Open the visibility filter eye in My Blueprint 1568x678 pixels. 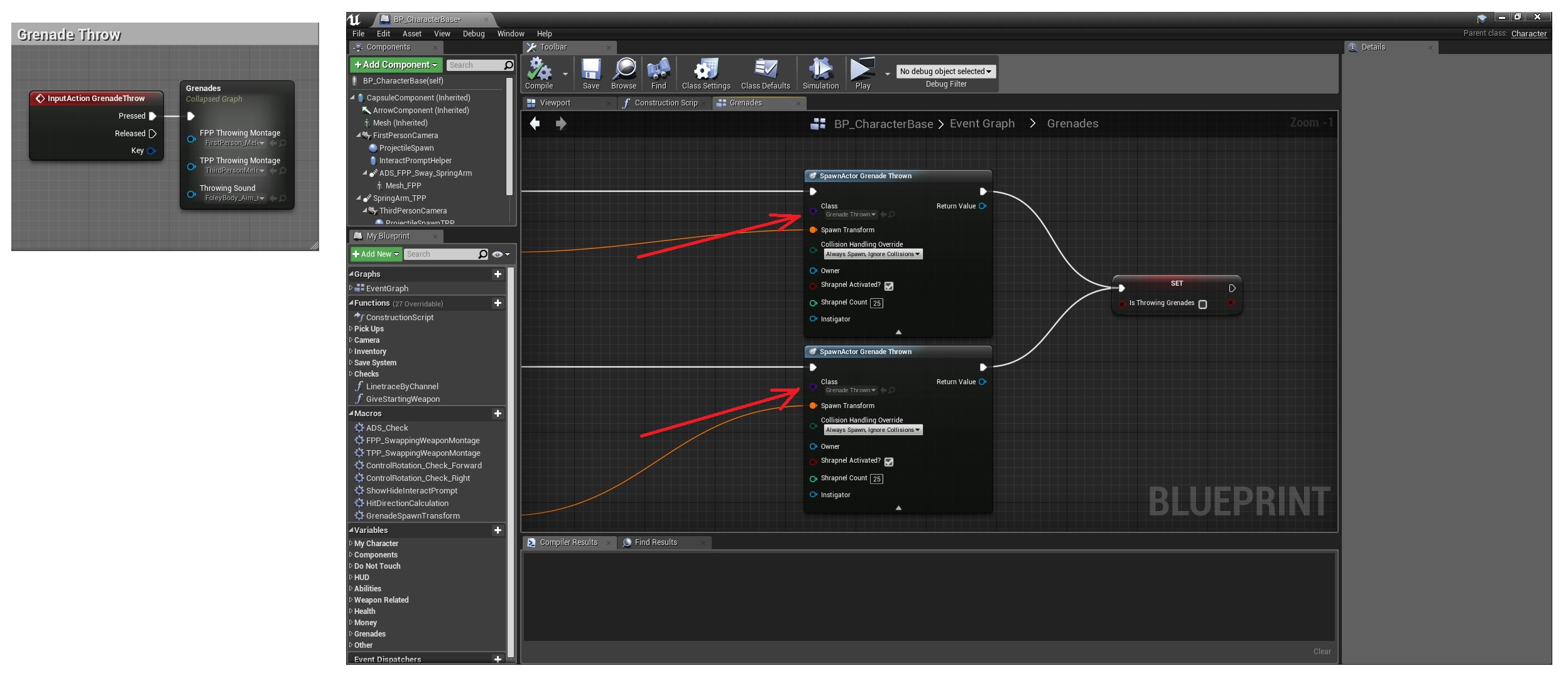click(x=496, y=254)
